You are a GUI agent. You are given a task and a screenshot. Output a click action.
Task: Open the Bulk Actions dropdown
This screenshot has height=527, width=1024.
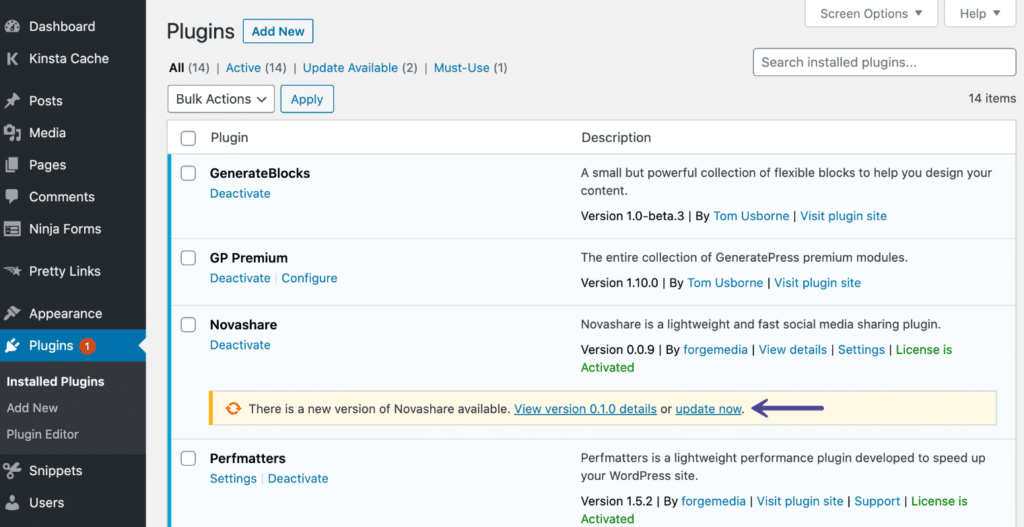pos(221,99)
